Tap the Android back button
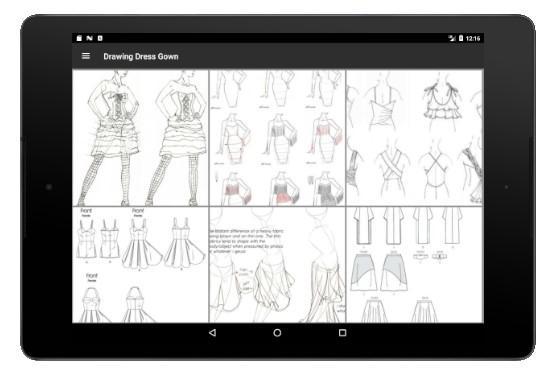The height and width of the screenshot is (368, 542). click(213, 333)
